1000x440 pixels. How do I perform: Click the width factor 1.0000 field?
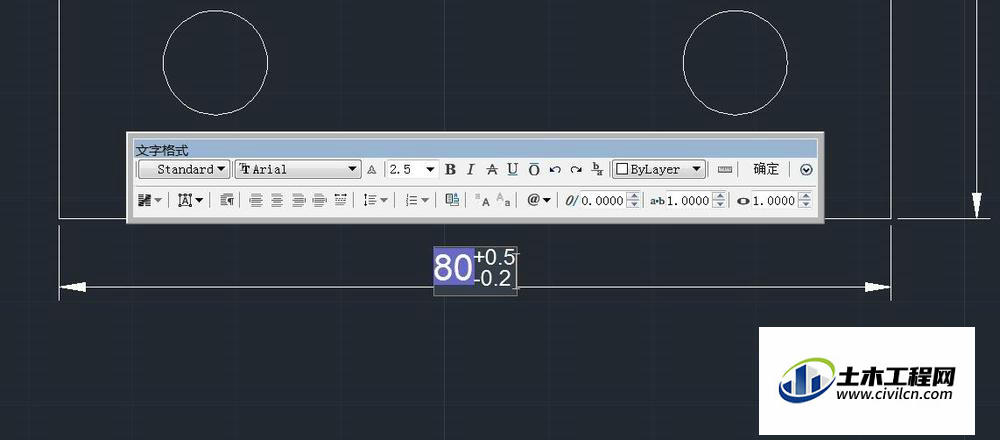pos(774,201)
